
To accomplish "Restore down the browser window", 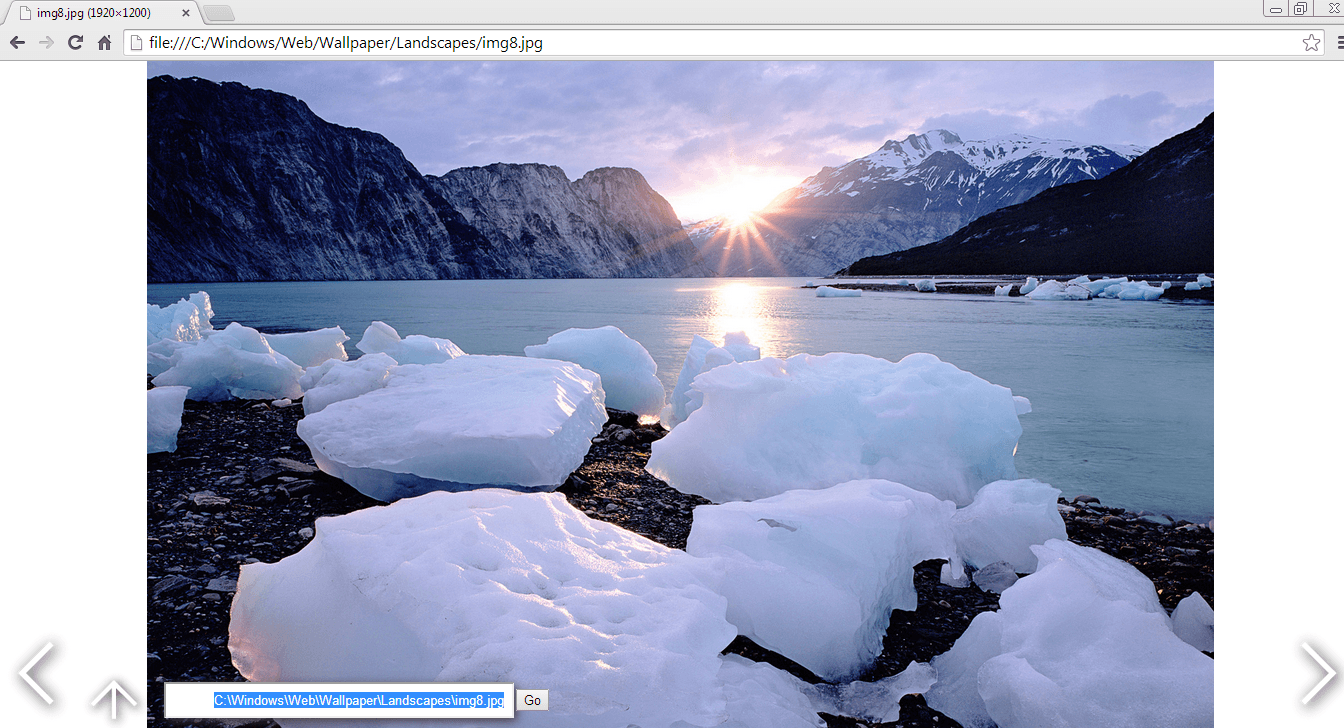I will (1300, 9).
